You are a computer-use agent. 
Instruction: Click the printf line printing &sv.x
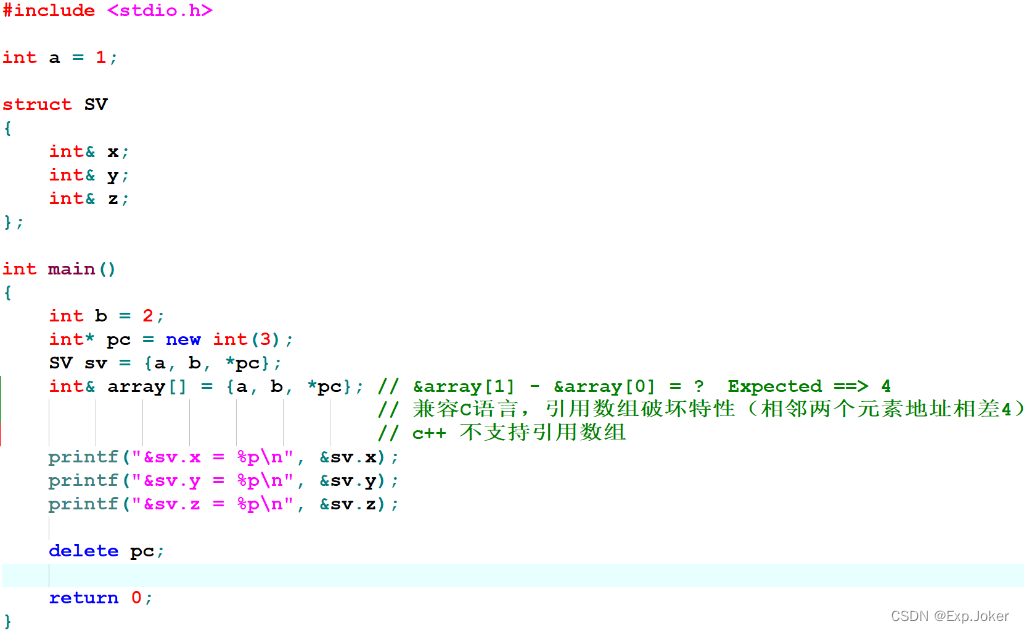click(223, 457)
